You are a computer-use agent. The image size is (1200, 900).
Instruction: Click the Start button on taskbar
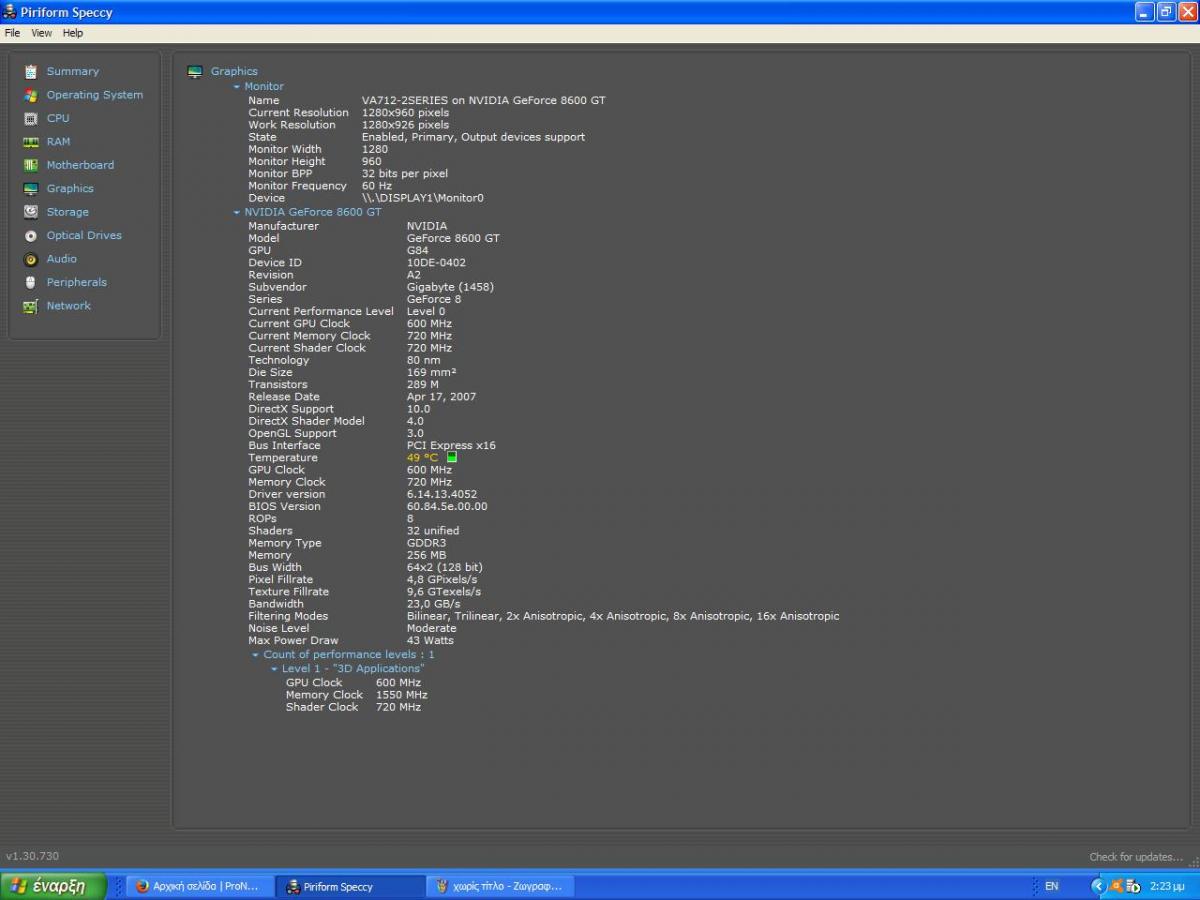click(x=53, y=886)
